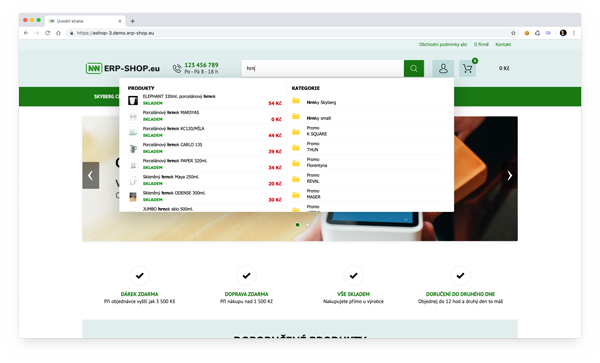Click the green search magnifier button
Image resolution: width=600 pixels, height=363 pixels.
click(x=414, y=68)
